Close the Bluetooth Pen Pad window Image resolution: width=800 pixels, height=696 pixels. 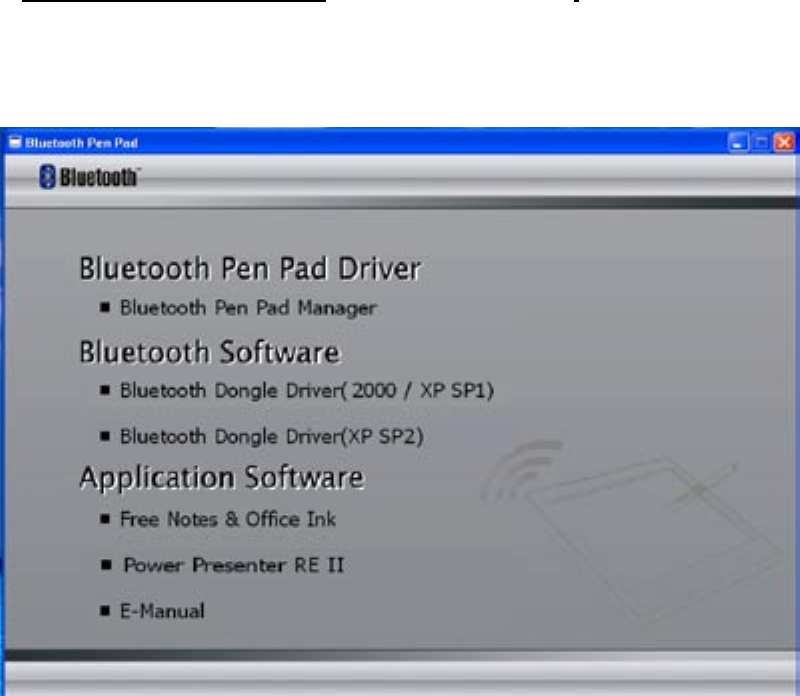(x=784, y=142)
